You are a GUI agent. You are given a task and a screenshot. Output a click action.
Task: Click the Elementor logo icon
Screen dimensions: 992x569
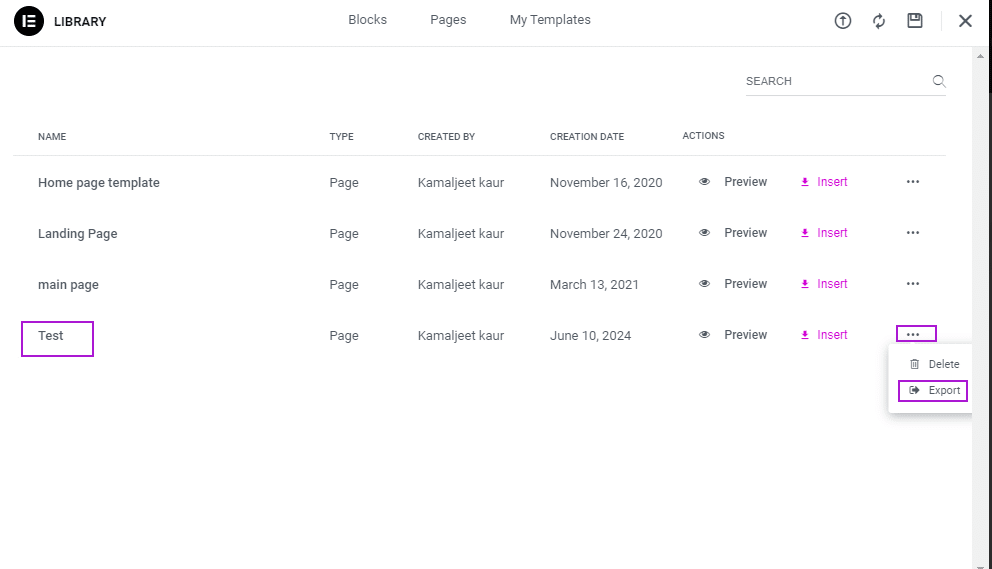point(29,21)
